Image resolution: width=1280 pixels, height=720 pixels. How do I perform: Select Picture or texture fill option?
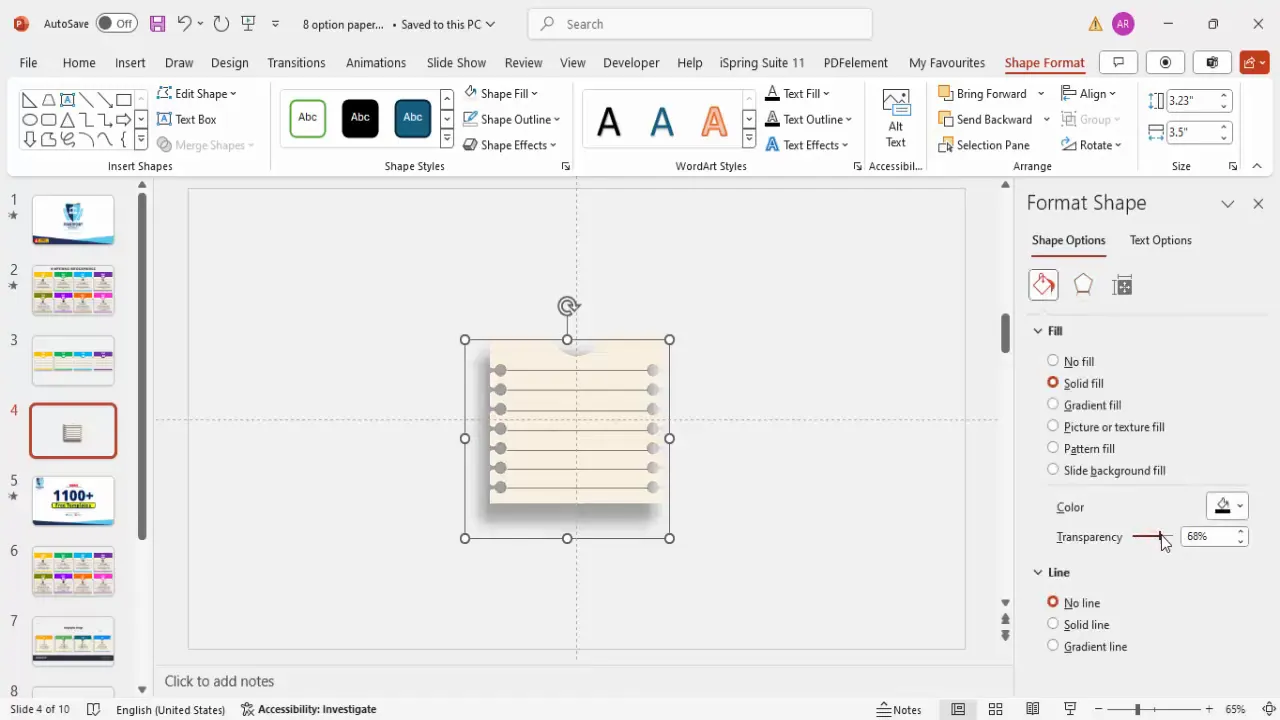(x=1053, y=427)
